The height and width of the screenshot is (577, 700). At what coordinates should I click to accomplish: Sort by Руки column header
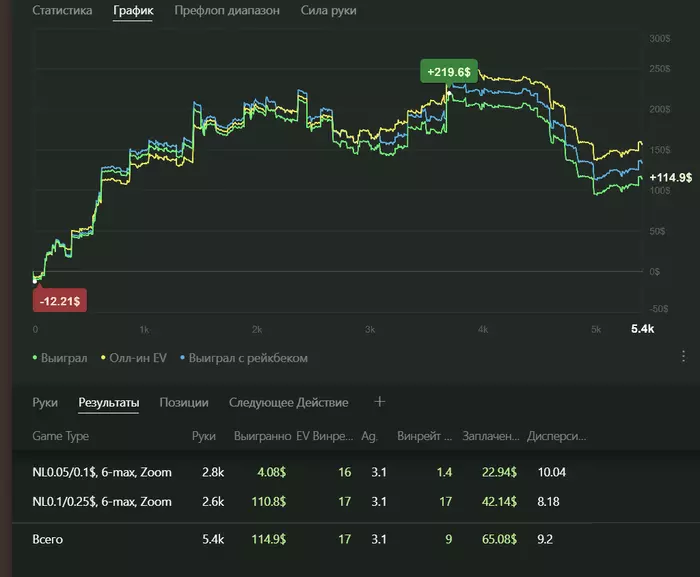click(204, 436)
